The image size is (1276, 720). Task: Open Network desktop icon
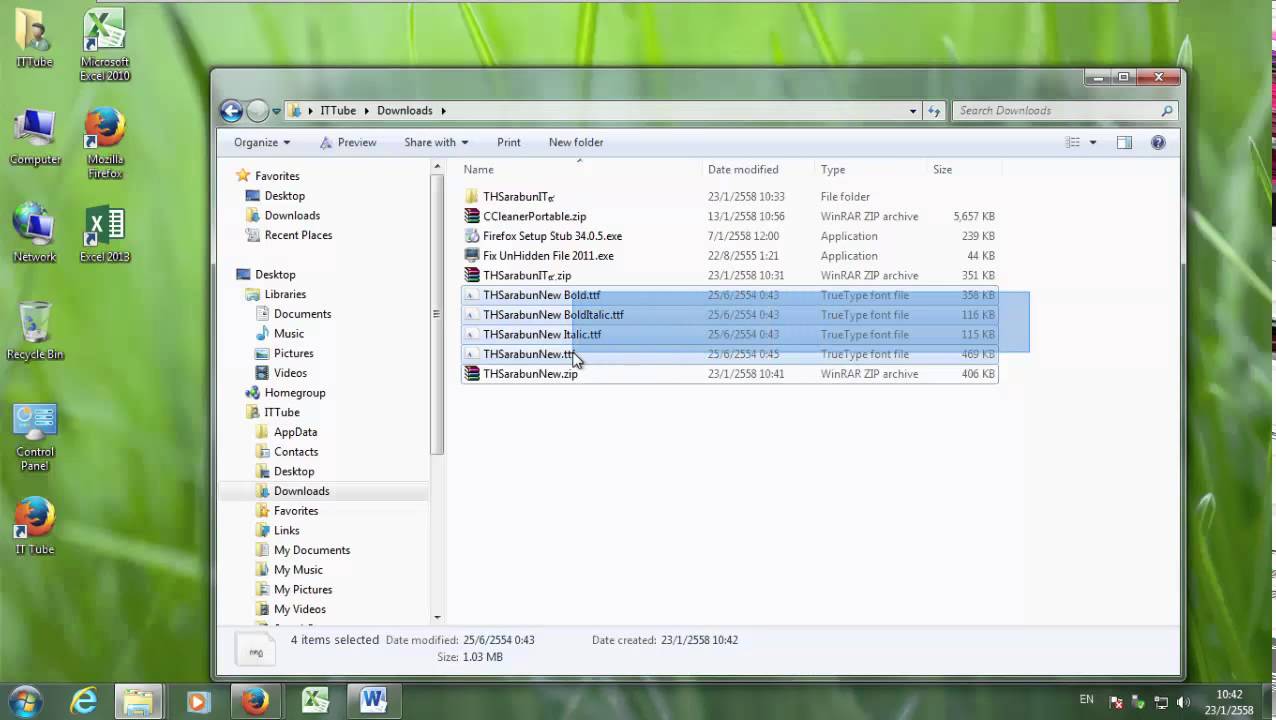(34, 234)
